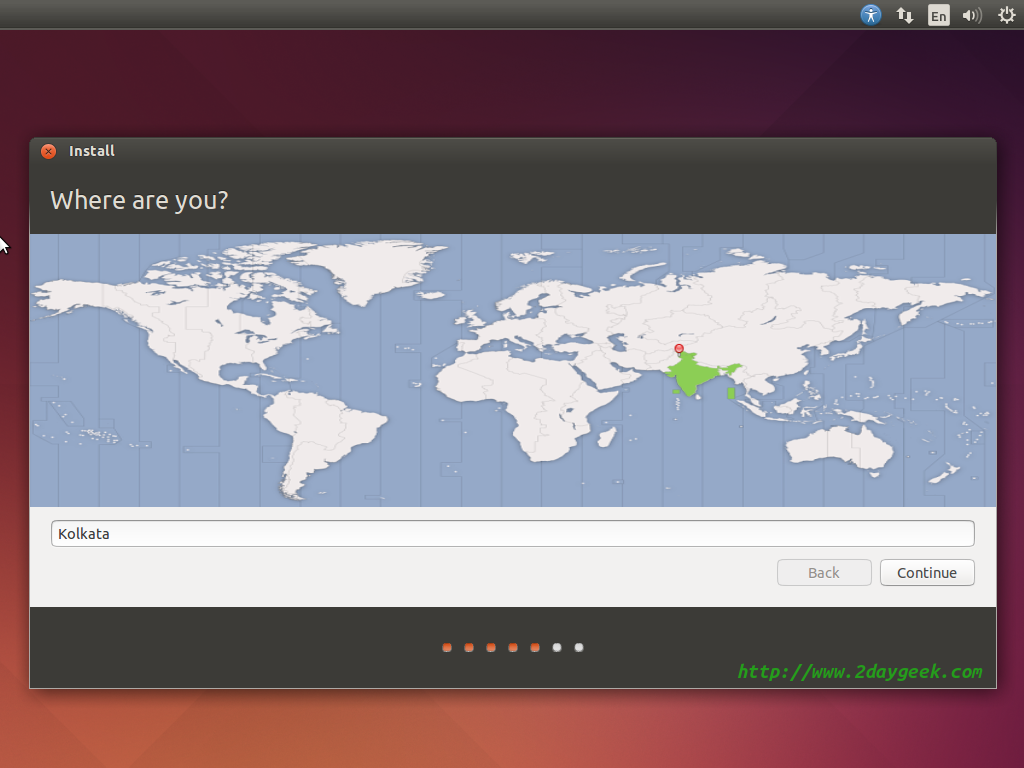
Task: Click the last white progress dot
Action: coord(579,648)
